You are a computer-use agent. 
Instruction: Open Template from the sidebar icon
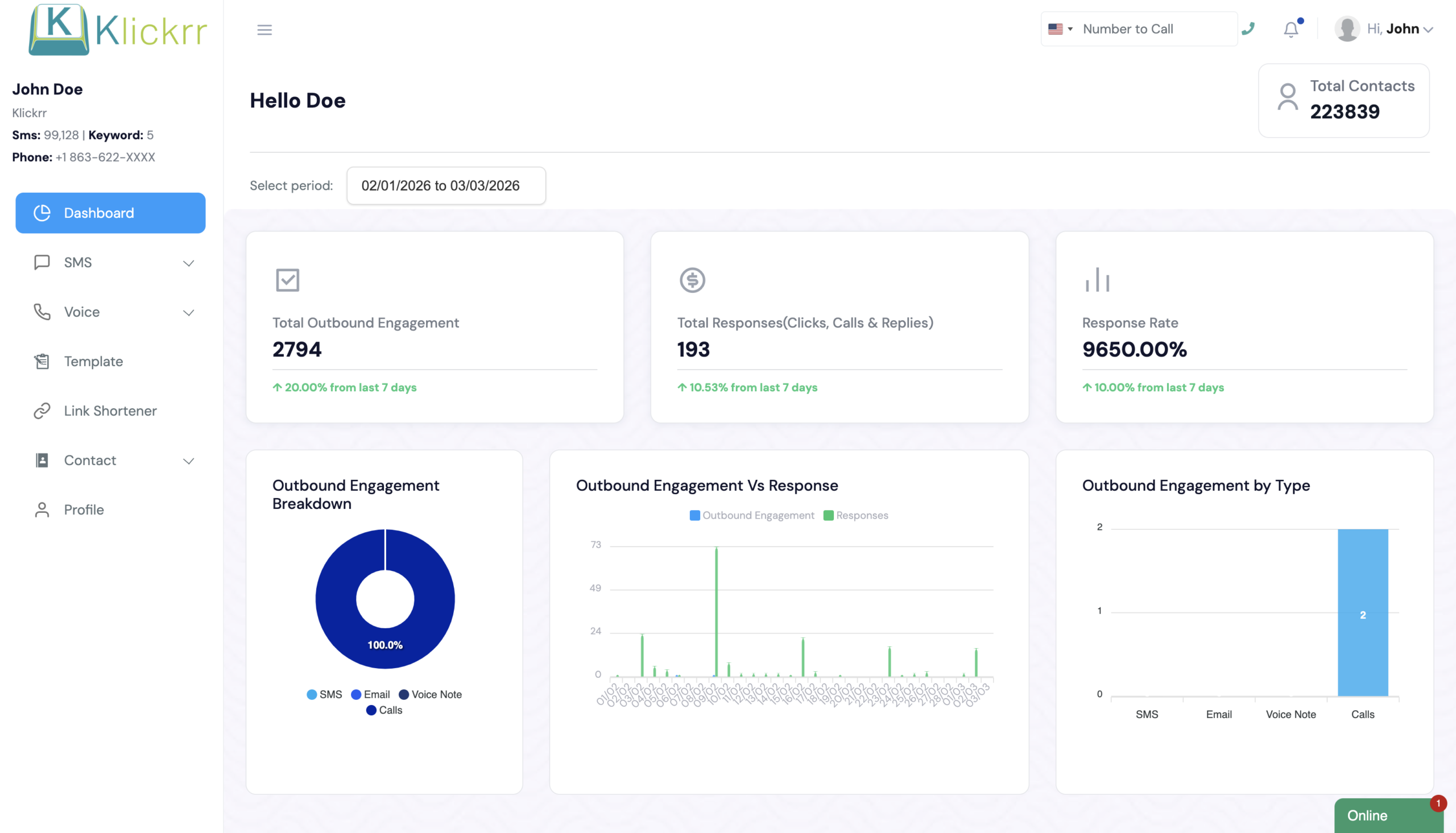41,361
